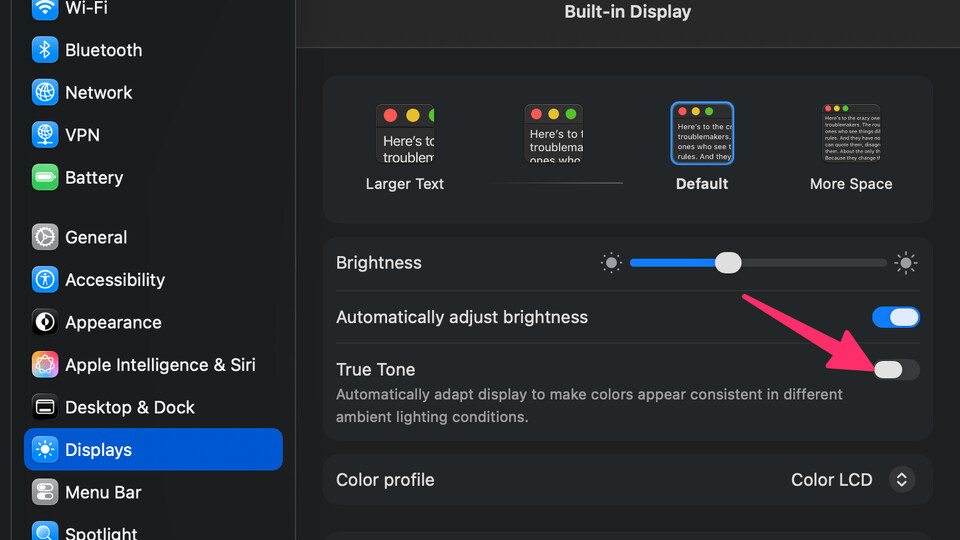Select General in the sidebar
This screenshot has width=960, height=540.
point(153,237)
